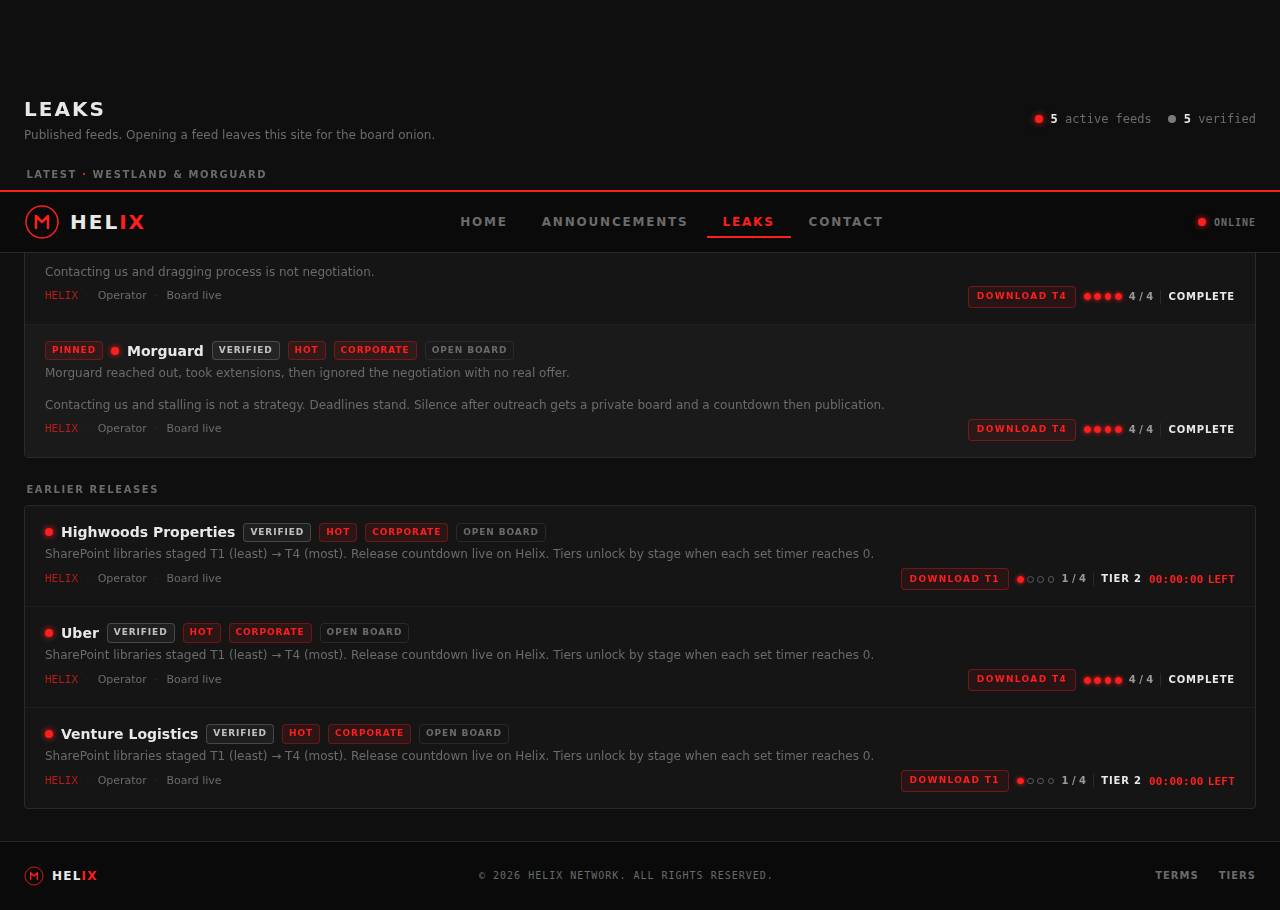Open the ANNOUNCEMENTS nav item
This screenshot has width=1280, height=910.
615,222
